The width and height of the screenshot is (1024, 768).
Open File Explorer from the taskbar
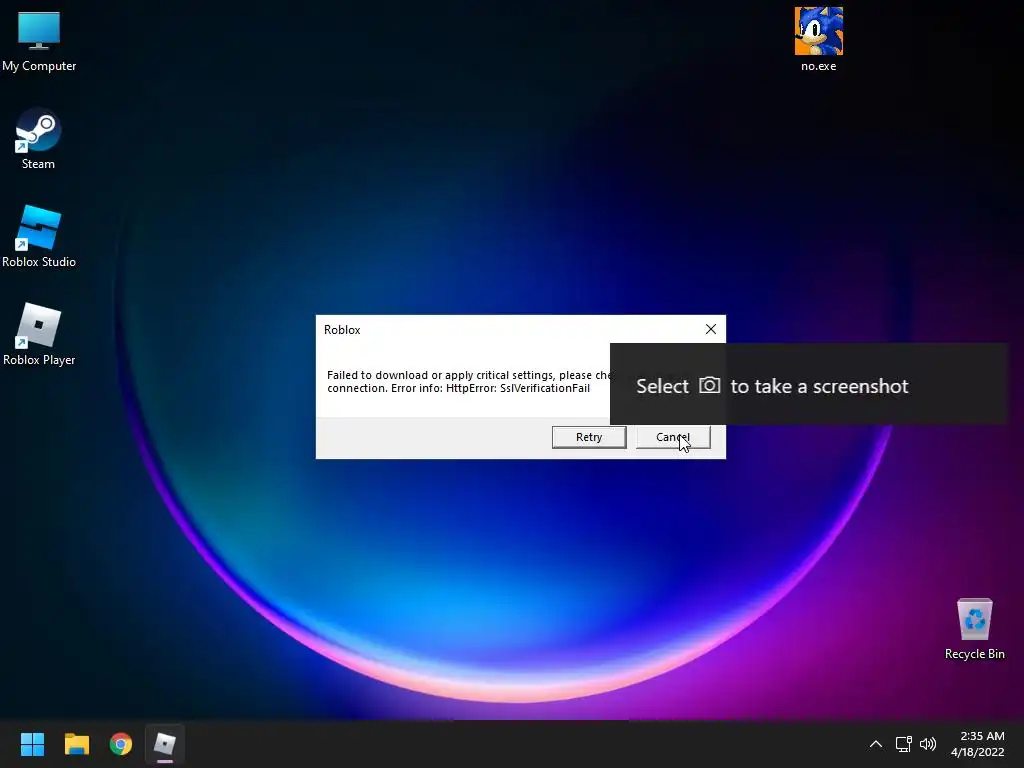tap(76, 744)
